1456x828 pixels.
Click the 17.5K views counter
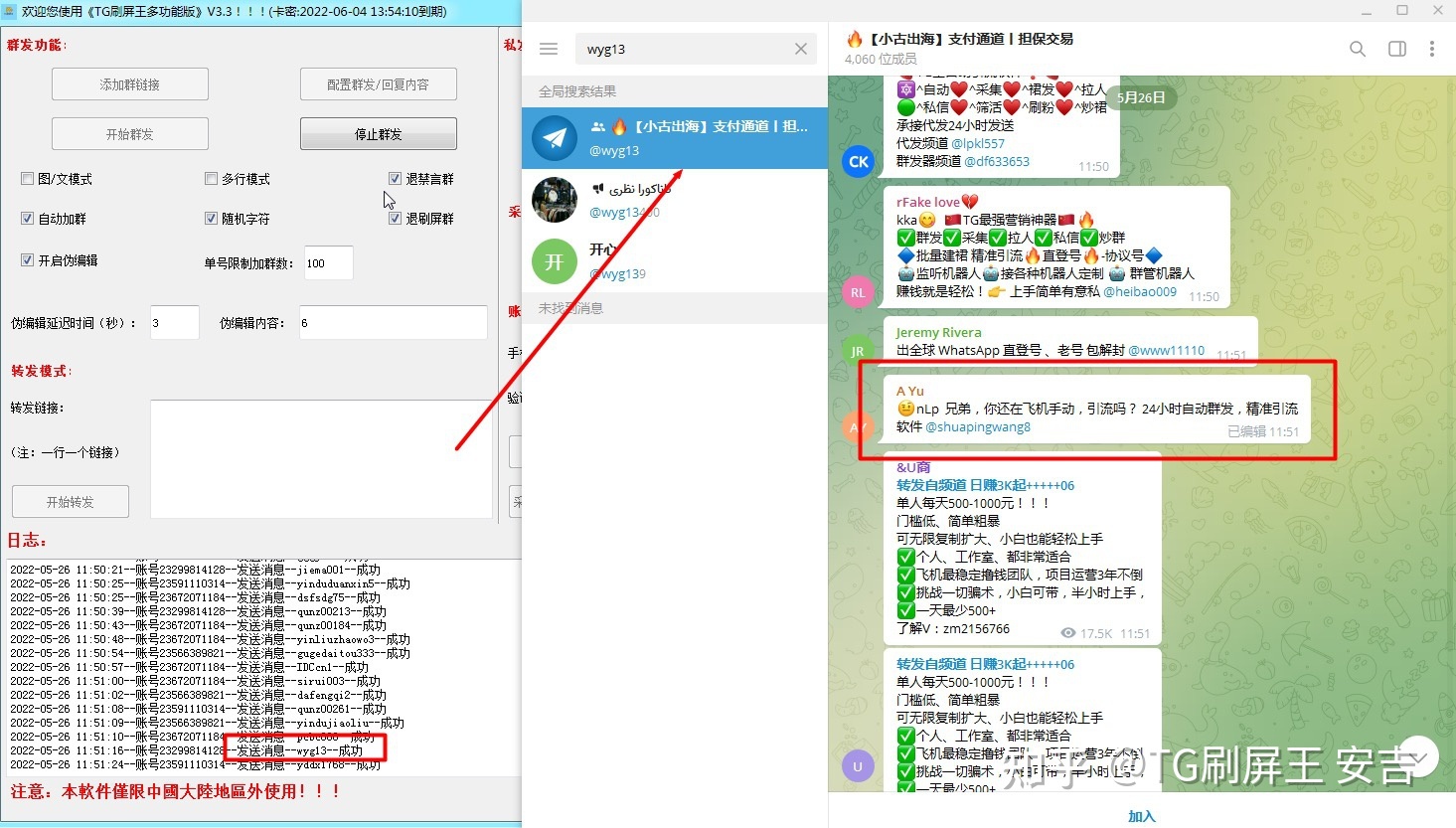click(x=1087, y=633)
